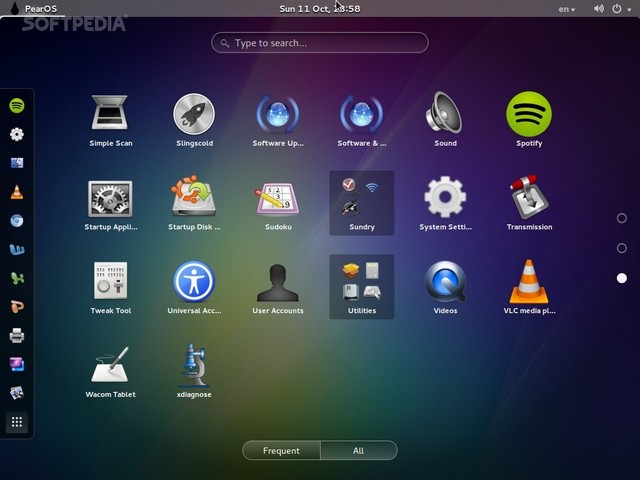640x480 pixels.
Task: Open the en keyboard layout dropdown
Action: [x=567, y=9]
